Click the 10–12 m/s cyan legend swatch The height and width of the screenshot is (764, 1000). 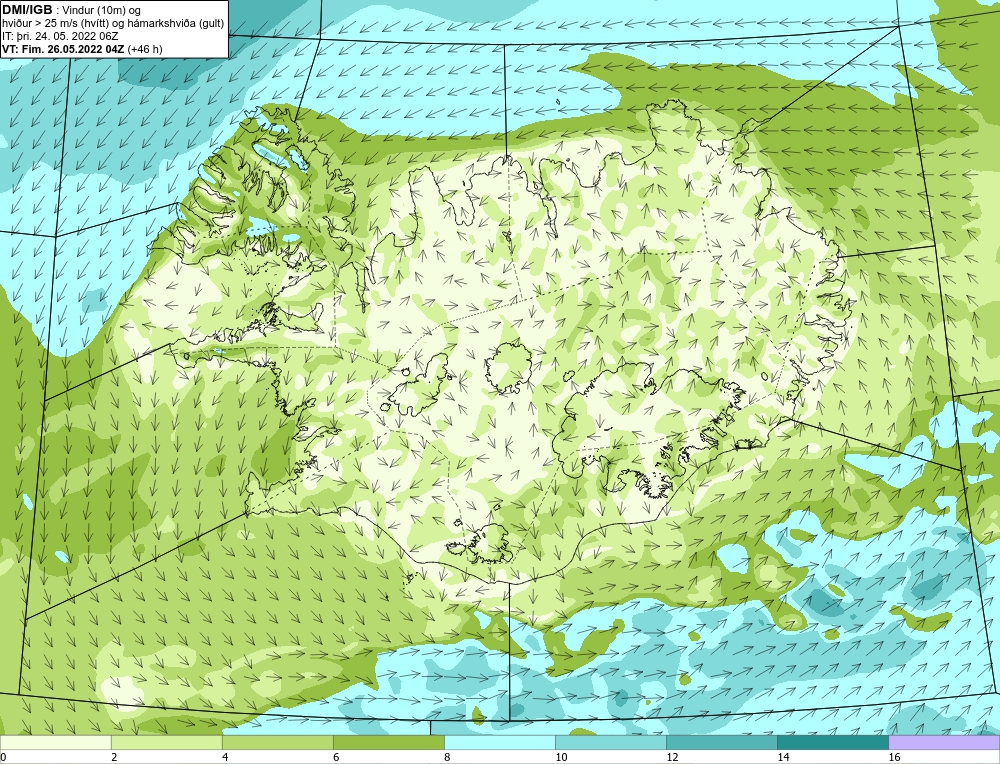pos(610,742)
